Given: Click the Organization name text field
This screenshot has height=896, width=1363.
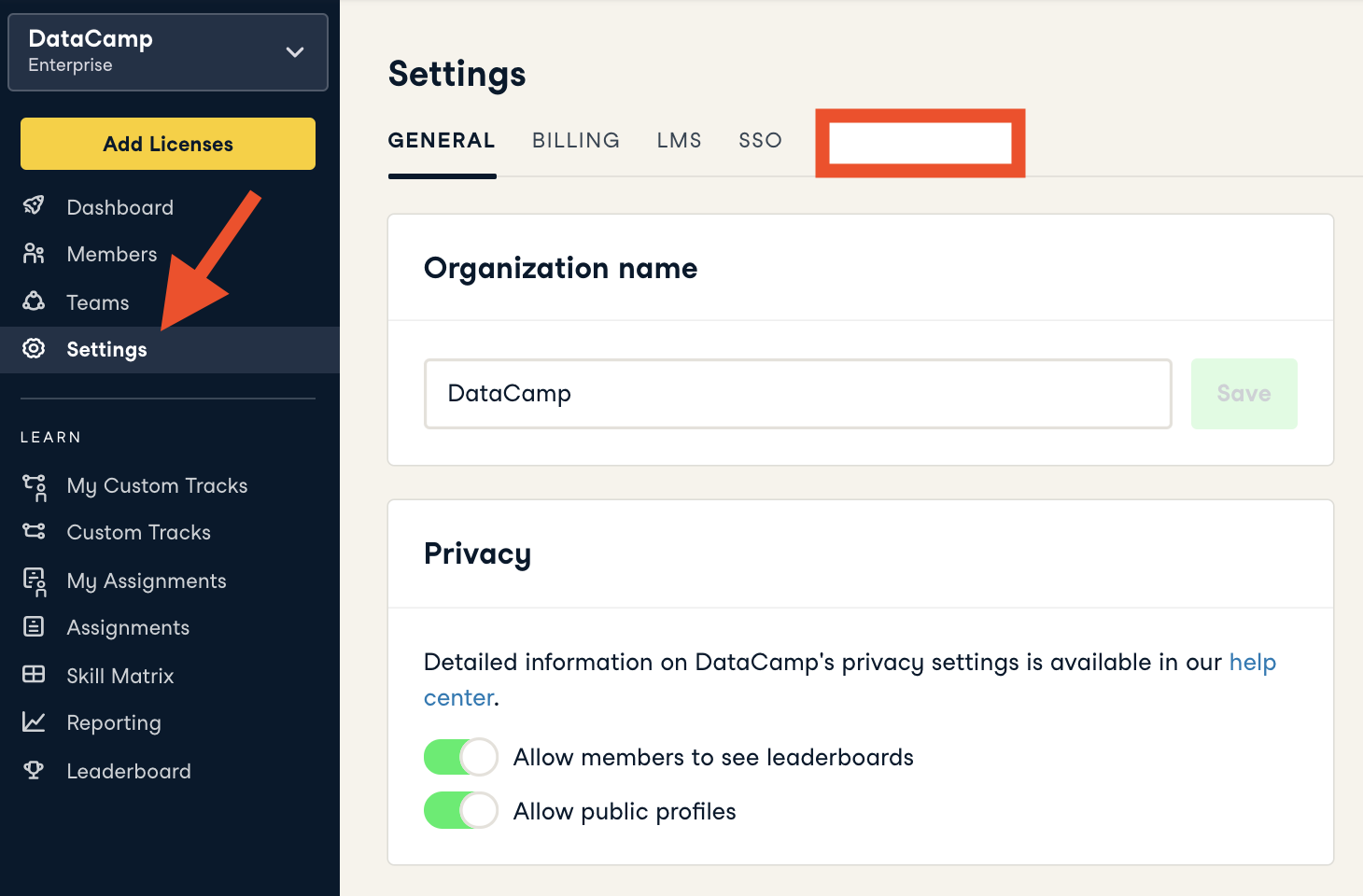Looking at the screenshot, I should pos(797,394).
